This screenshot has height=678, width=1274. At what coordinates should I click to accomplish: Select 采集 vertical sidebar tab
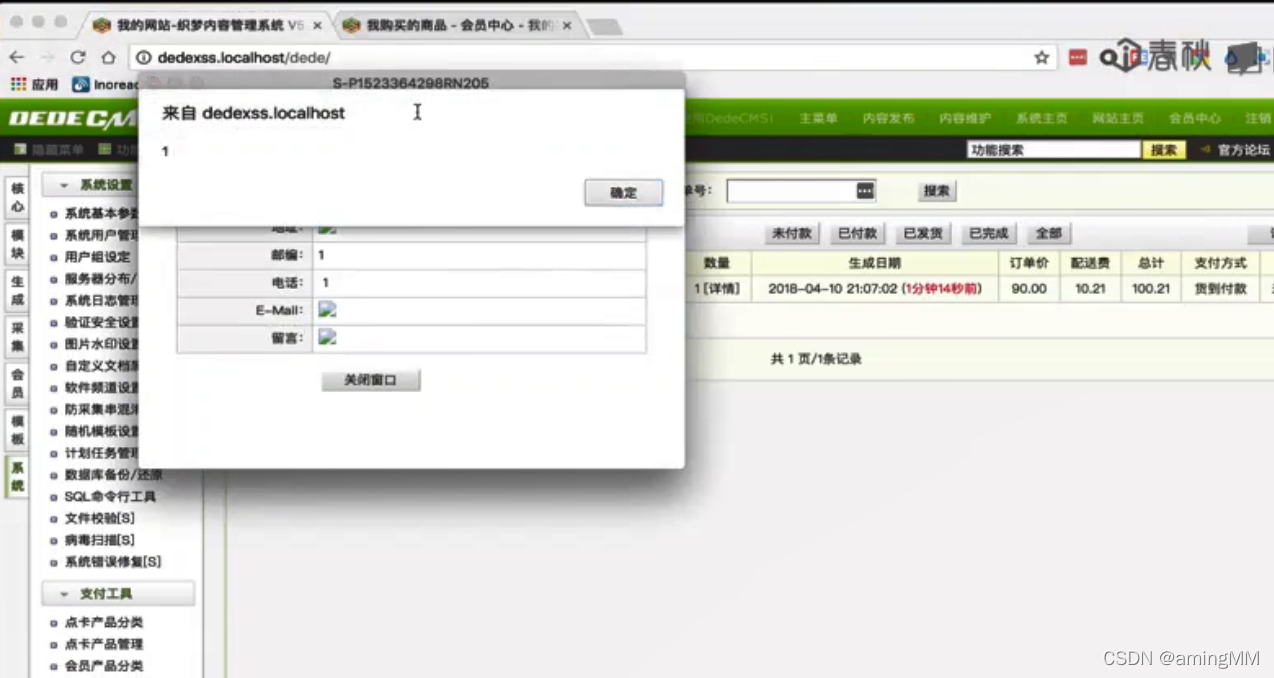17,337
